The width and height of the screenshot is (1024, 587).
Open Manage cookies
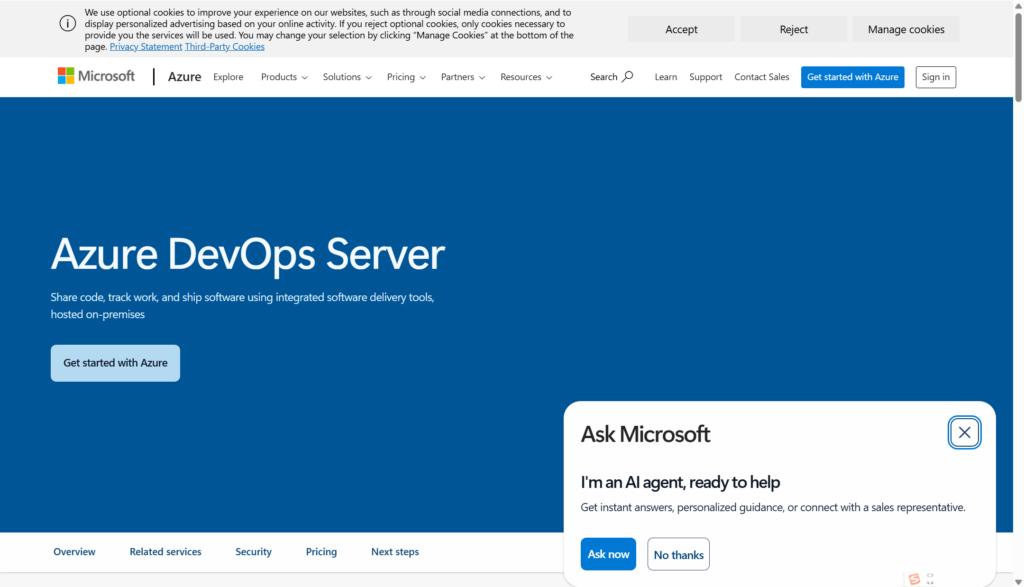(x=906, y=29)
